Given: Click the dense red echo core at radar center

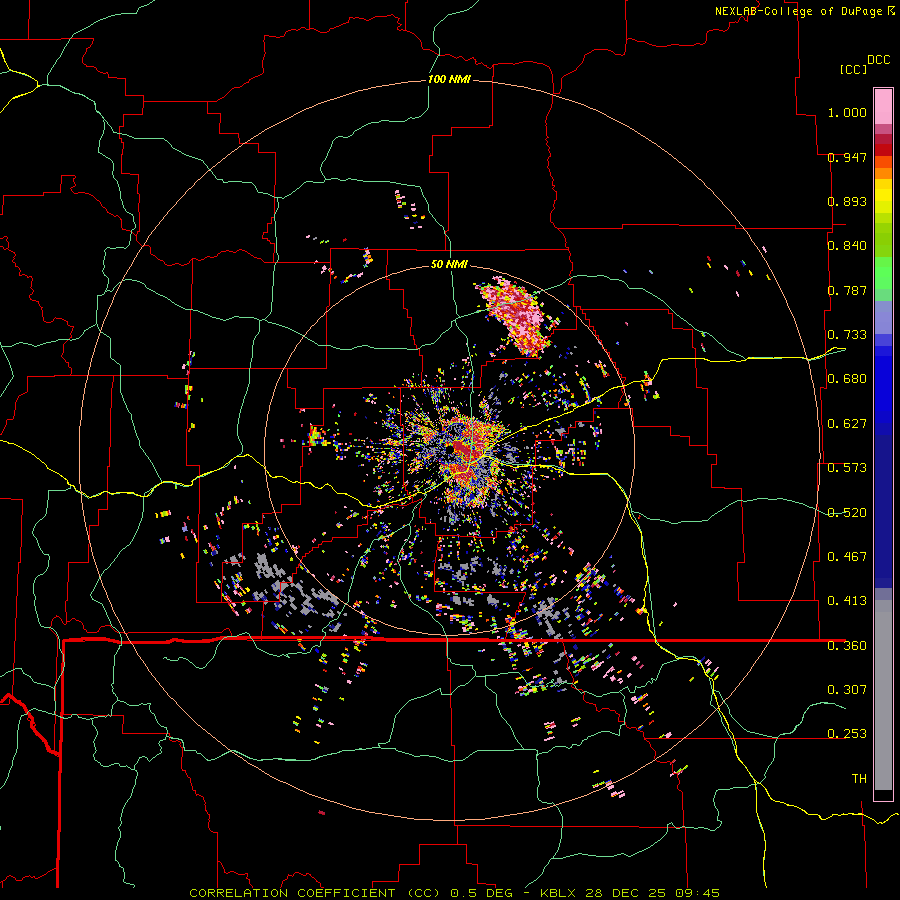Looking at the screenshot, I should [465, 447].
